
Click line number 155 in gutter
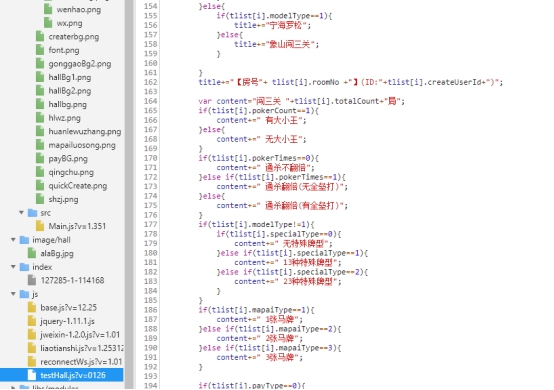151,16
